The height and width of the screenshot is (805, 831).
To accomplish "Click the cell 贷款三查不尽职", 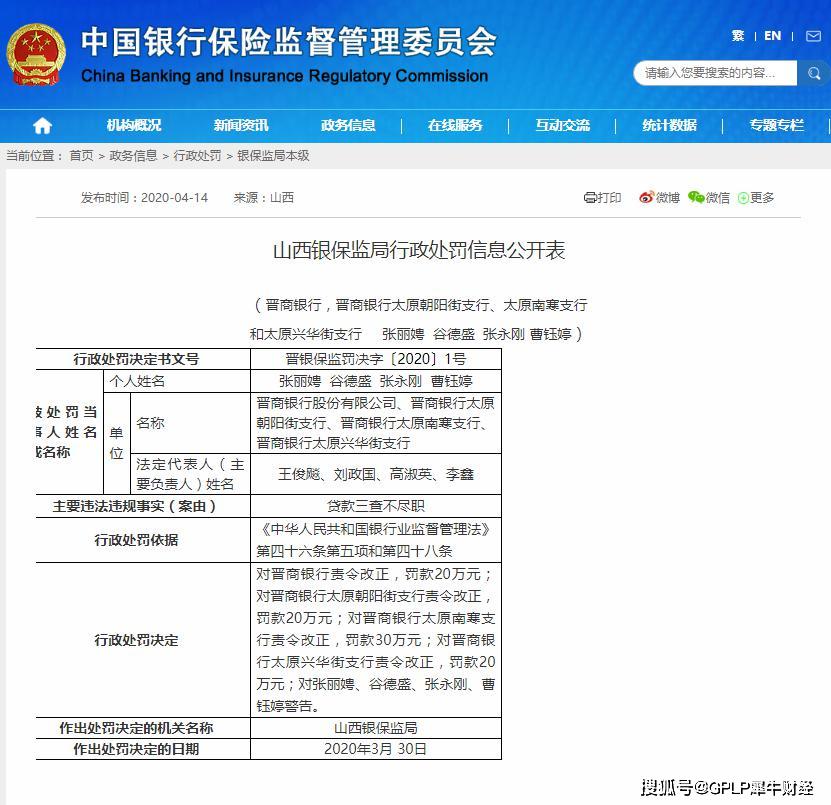I will click(x=376, y=506).
